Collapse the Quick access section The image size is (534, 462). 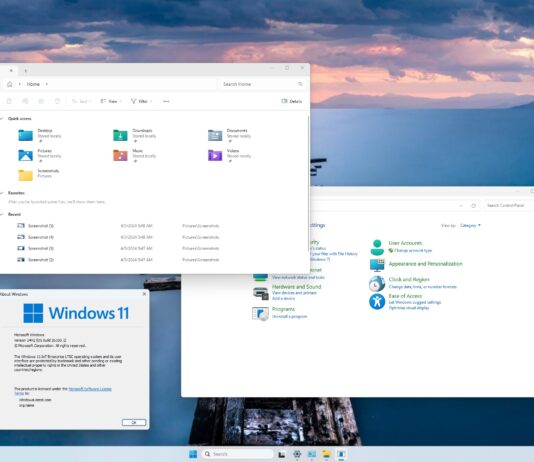(x=2, y=118)
